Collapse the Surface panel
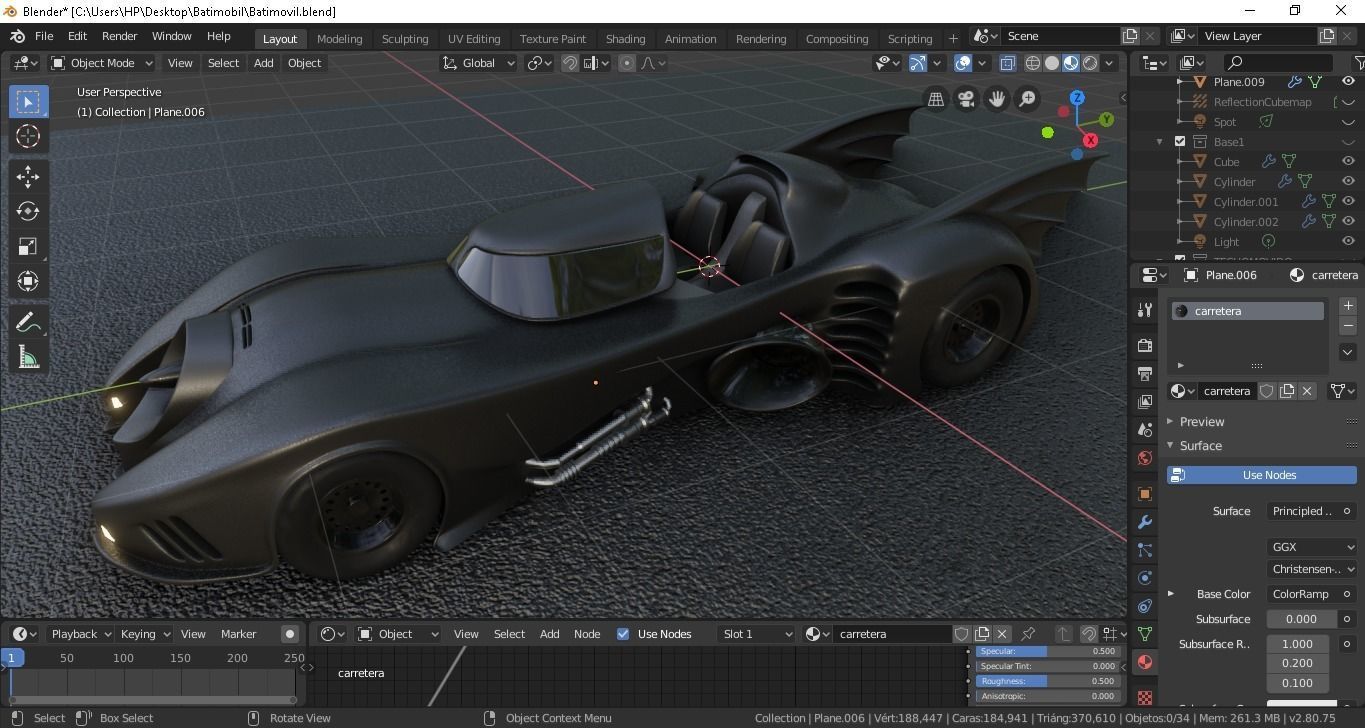 (x=1200, y=446)
